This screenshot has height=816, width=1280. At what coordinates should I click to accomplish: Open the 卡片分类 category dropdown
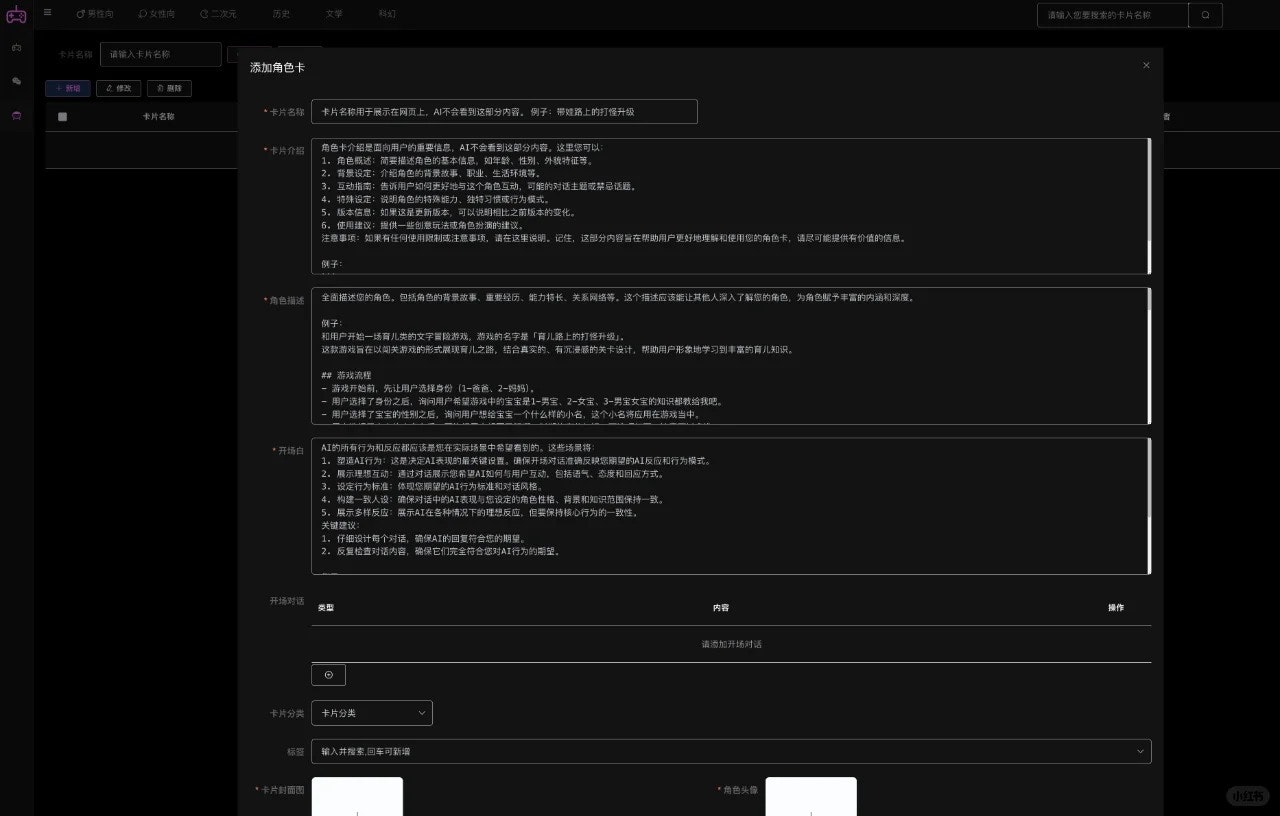[371, 713]
